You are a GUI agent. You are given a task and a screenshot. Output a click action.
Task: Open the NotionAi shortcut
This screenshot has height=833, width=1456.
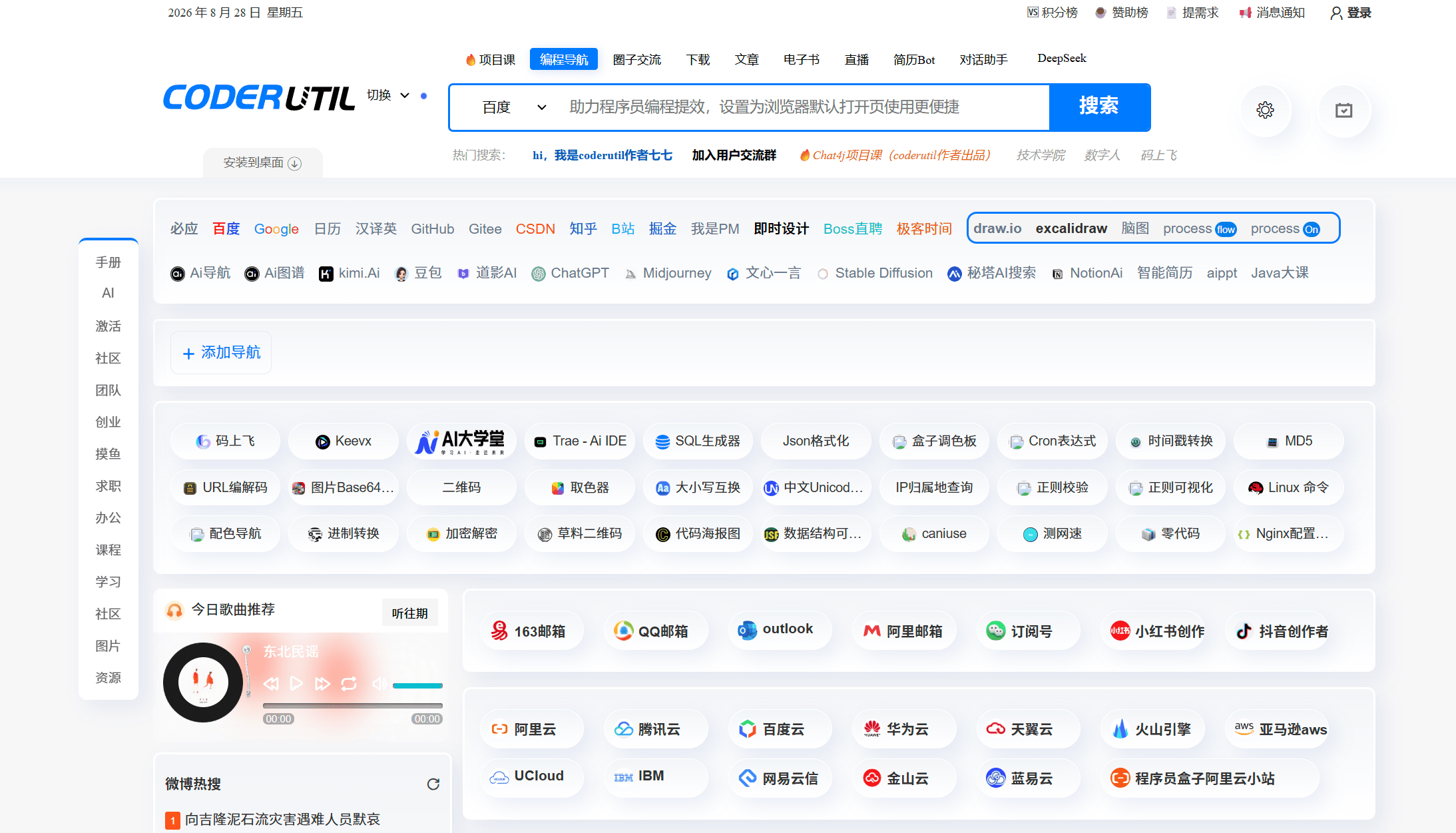1087,273
